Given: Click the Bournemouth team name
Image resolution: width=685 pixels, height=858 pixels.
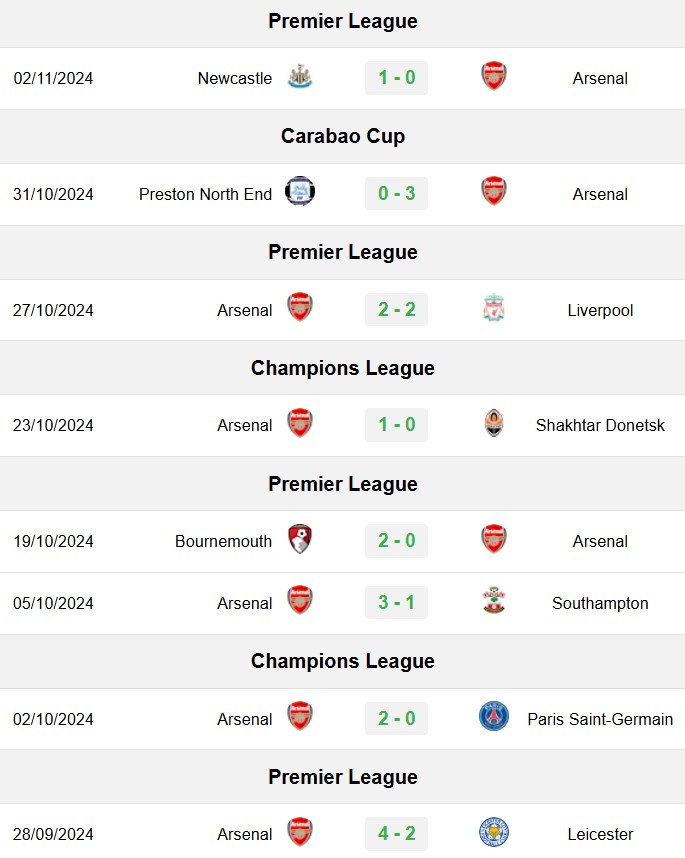Looking at the screenshot, I should click(223, 541).
